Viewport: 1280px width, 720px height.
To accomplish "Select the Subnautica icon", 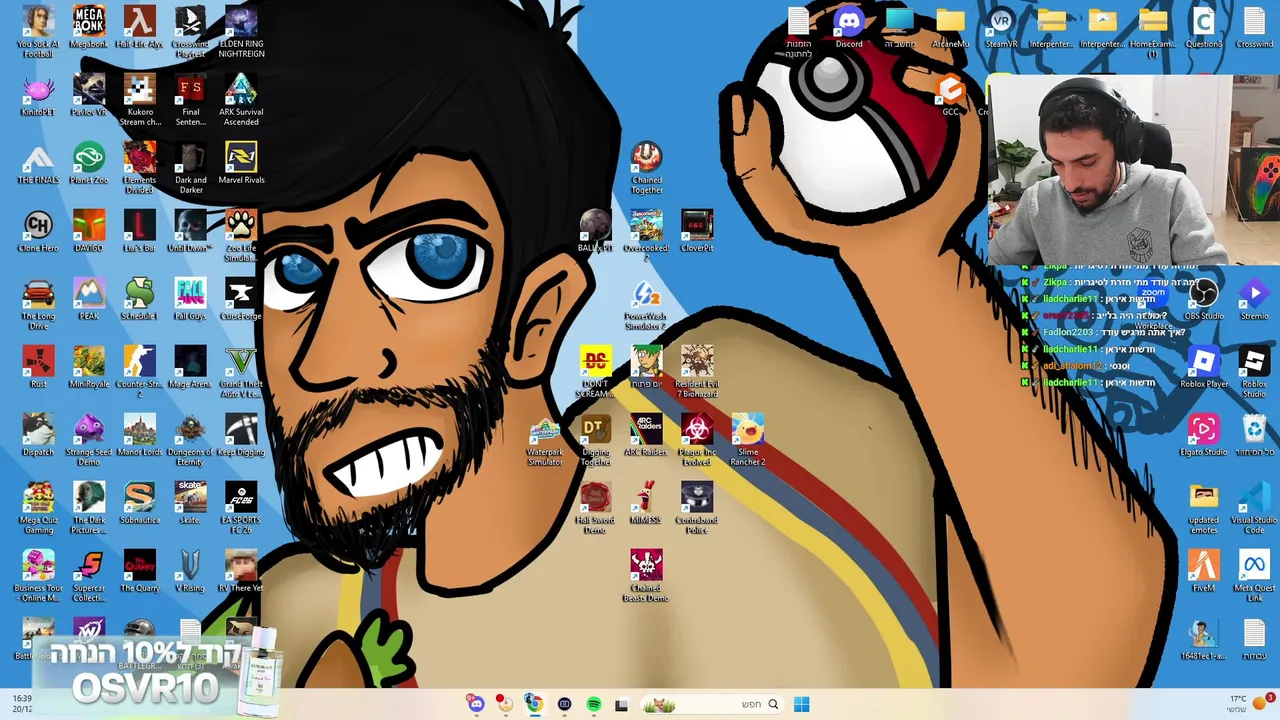I will tap(139, 503).
